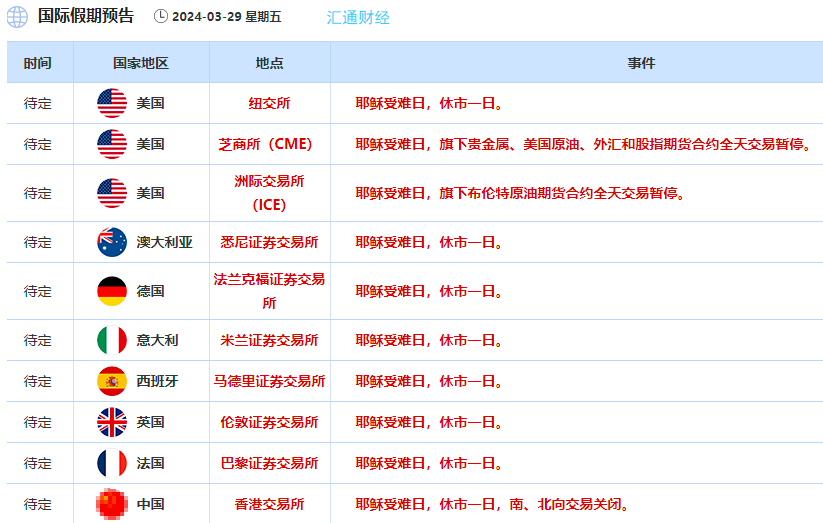Click 待定 in the 纽交所 row

pos(38,103)
